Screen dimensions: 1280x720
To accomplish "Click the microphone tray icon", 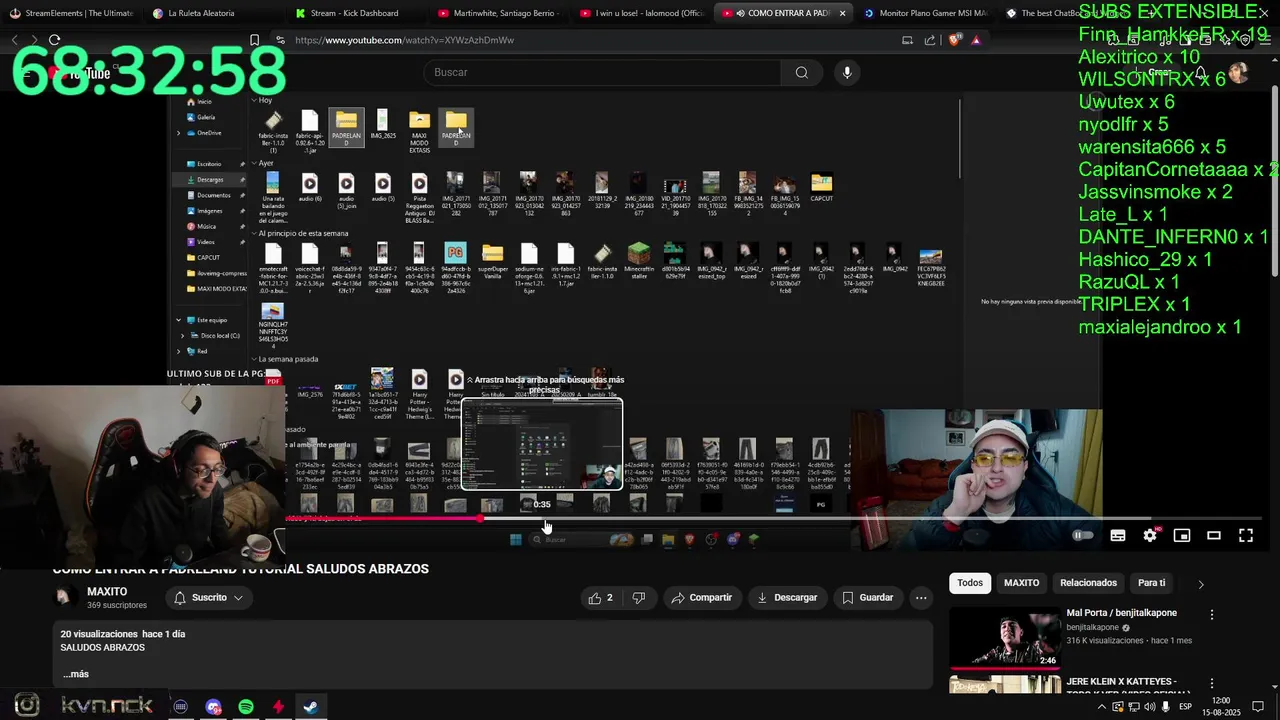I will pos(1165,707).
